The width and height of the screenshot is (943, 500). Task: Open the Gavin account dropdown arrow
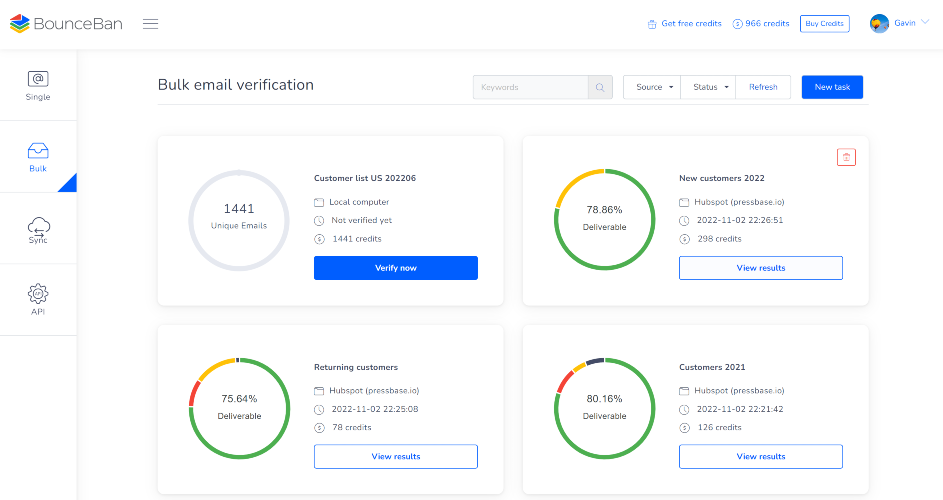pyautogui.click(x=924, y=23)
